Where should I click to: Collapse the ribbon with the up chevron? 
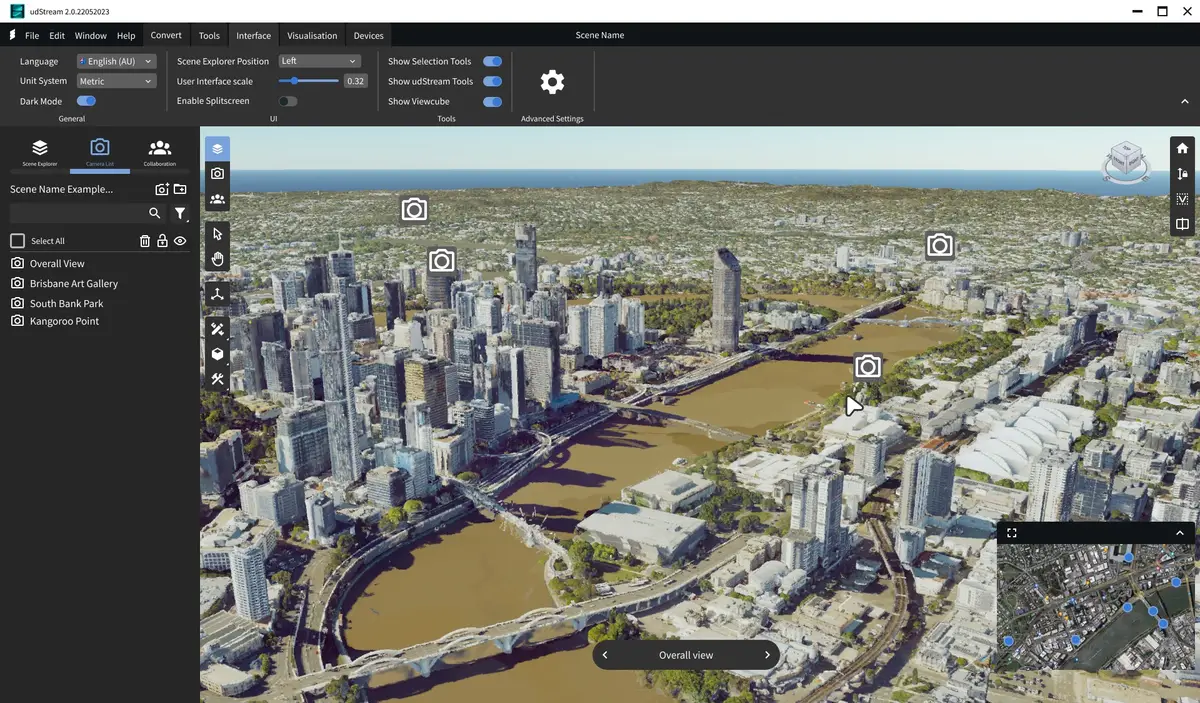[1185, 101]
